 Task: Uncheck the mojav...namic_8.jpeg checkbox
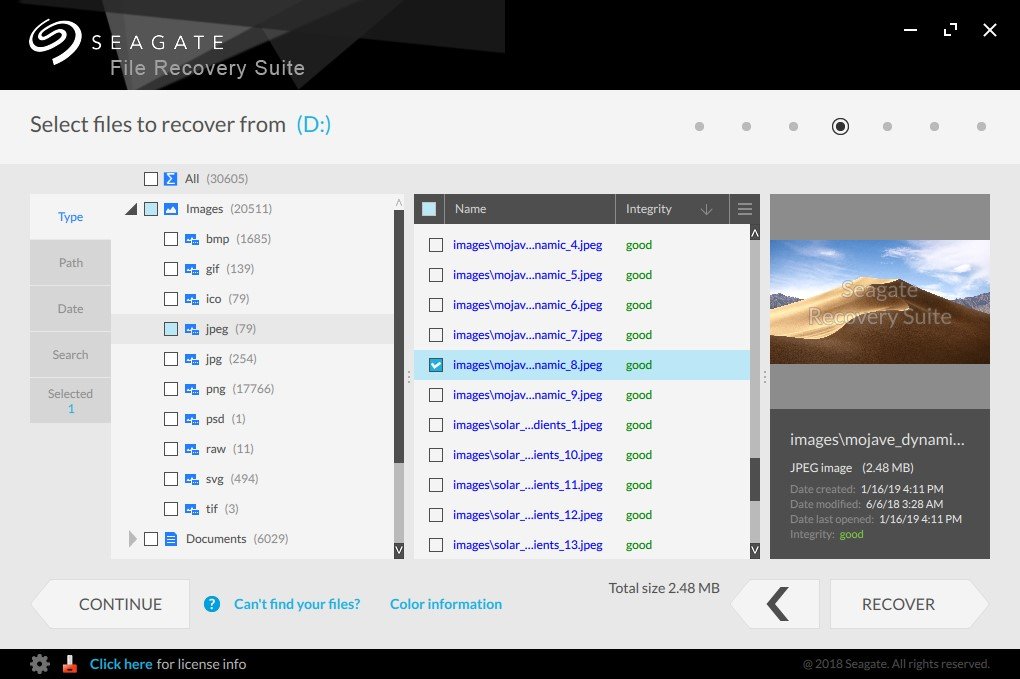point(436,365)
